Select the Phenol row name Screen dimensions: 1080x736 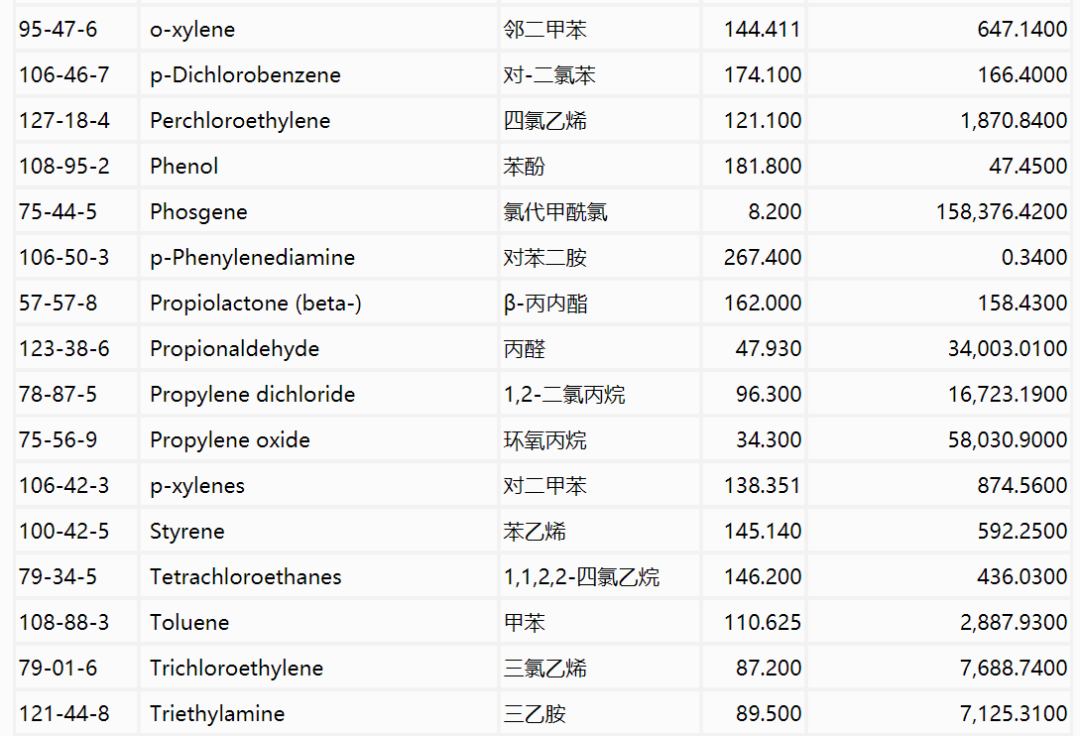184,166
